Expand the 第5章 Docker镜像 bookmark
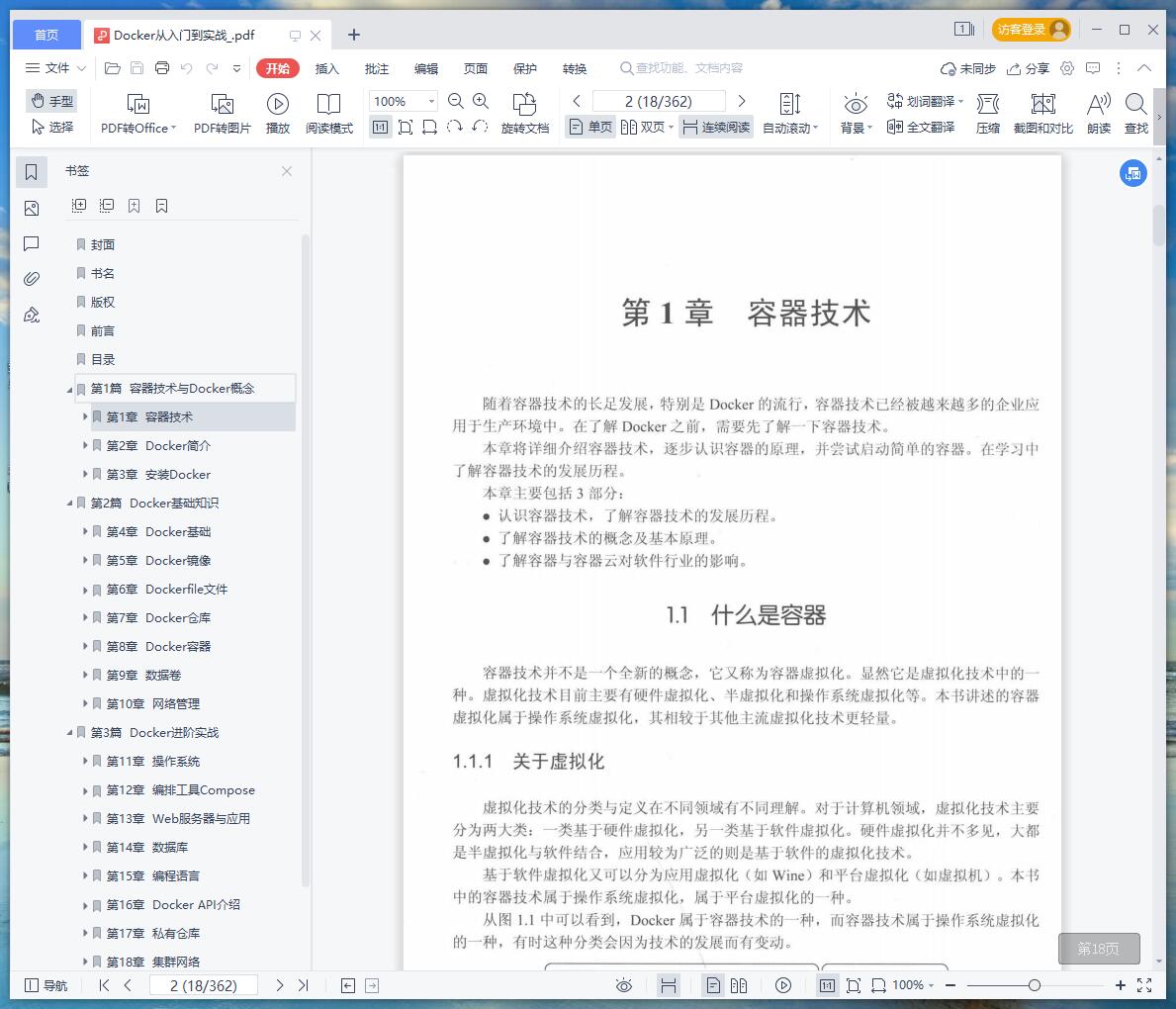1176x1009 pixels. pyautogui.click(x=85, y=560)
